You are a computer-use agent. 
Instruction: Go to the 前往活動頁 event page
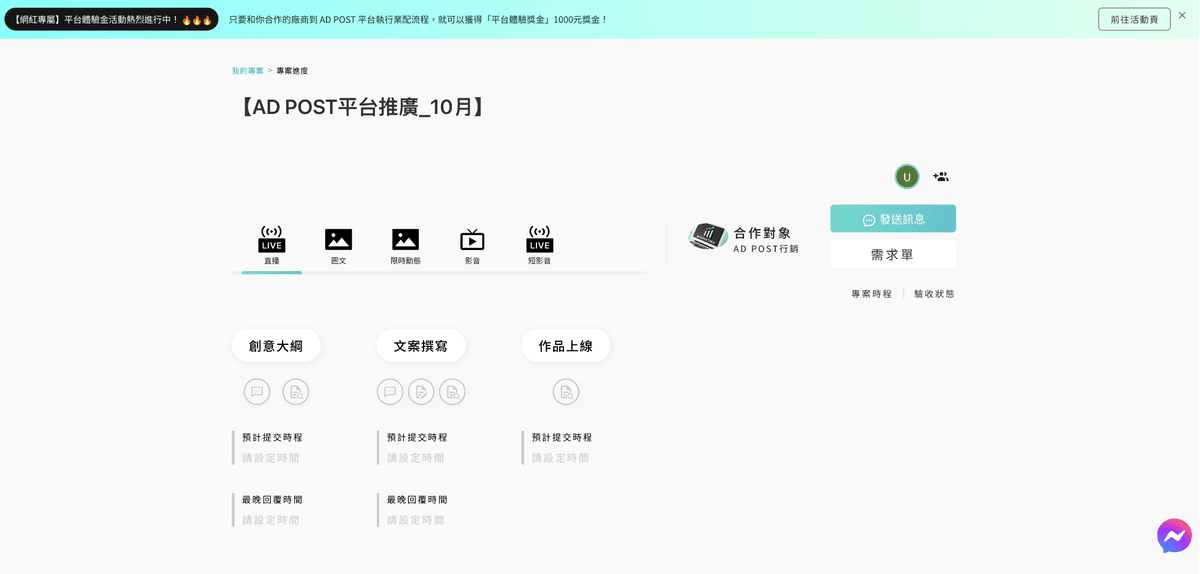point(1133,19)
